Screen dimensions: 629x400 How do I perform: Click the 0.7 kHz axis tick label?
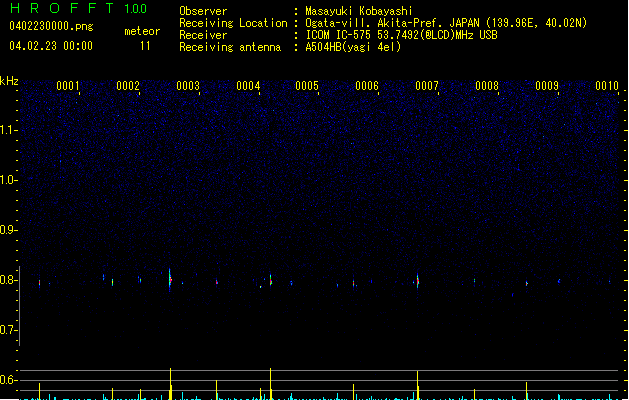[8, 330]
